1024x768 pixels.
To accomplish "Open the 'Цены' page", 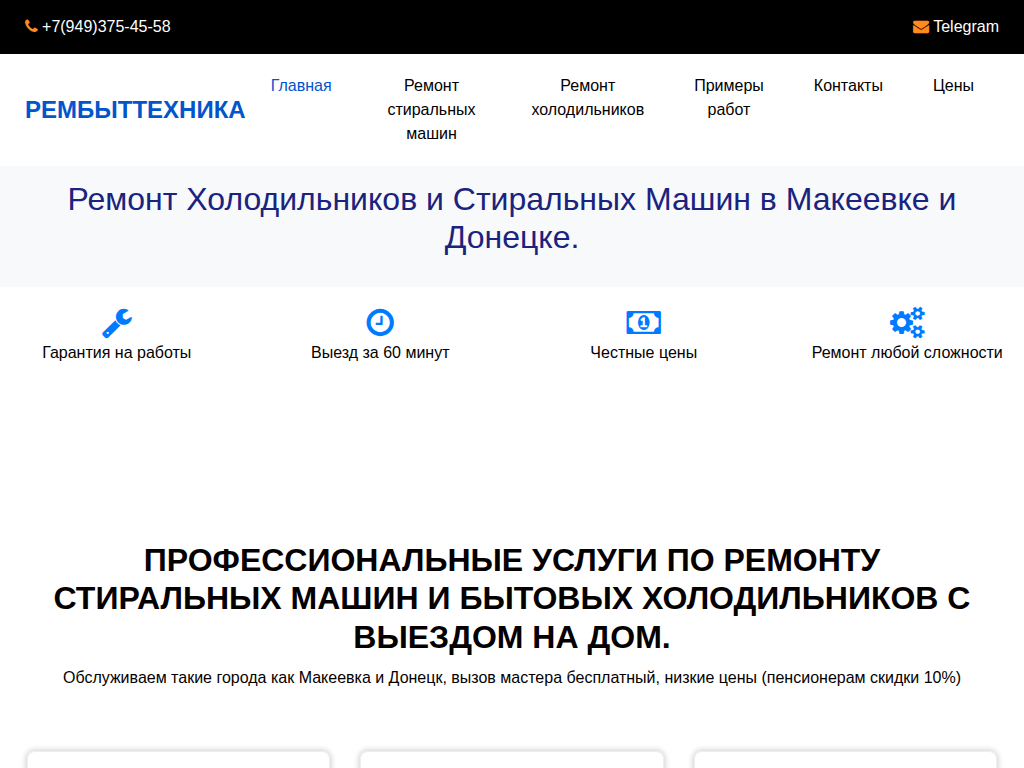I will [x=952, y=85].
